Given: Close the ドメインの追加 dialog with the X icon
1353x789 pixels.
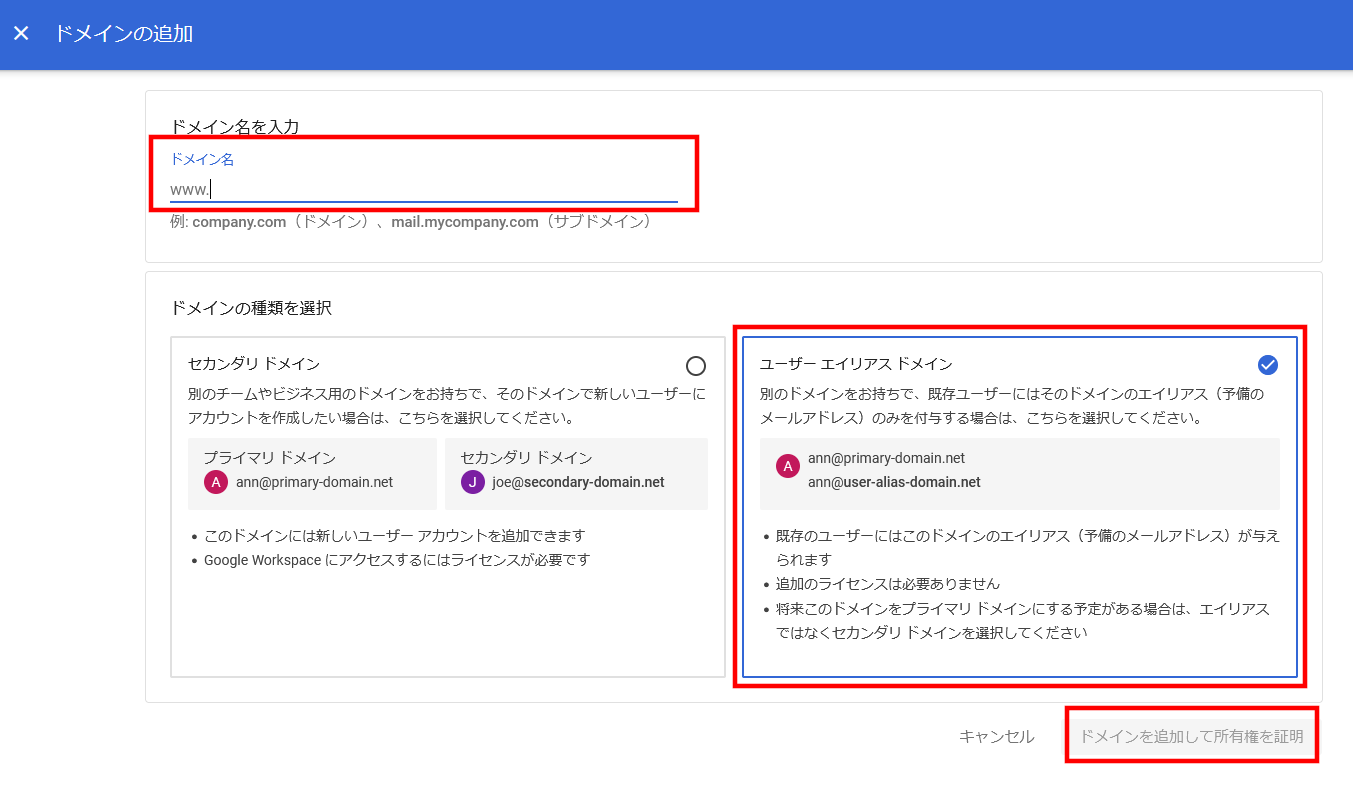Looking at the screenshot, I should [x=21, y=34].
